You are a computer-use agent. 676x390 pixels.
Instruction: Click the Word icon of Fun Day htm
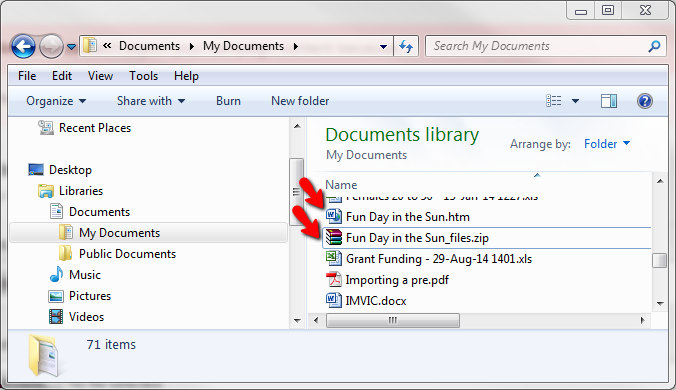coord(334,215)
